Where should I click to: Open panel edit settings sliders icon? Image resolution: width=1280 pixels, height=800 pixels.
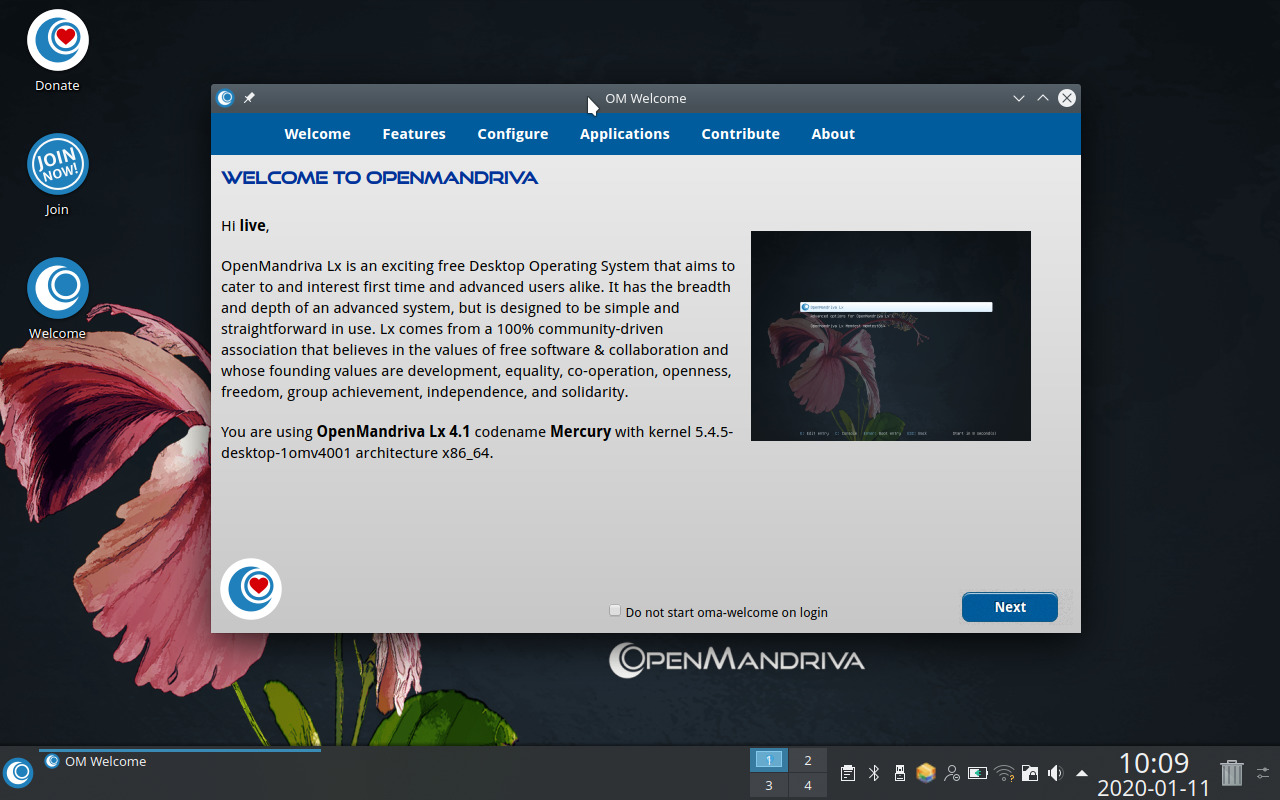point(1262,772)
